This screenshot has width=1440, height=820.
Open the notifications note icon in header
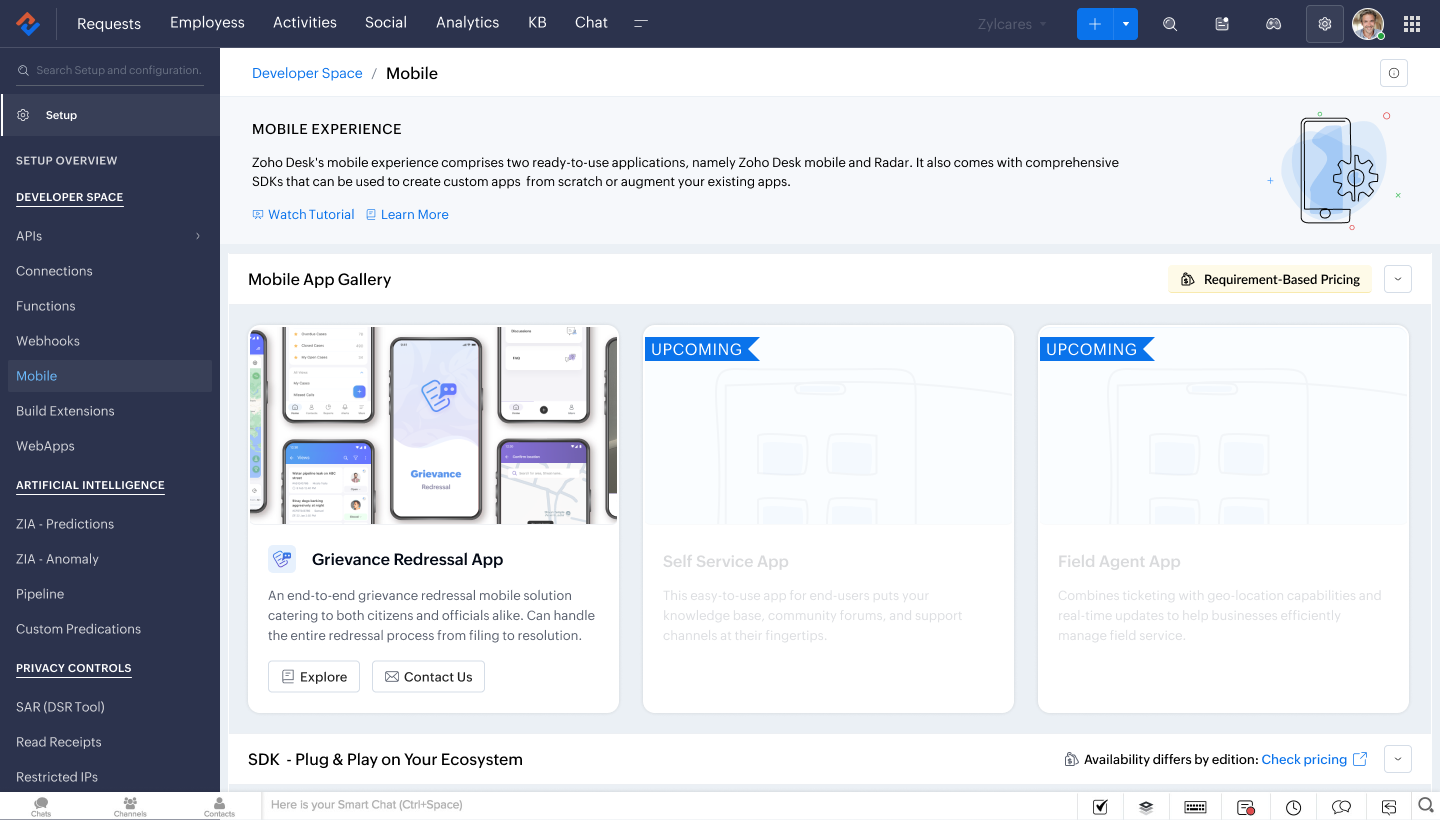pos(1222,24)
